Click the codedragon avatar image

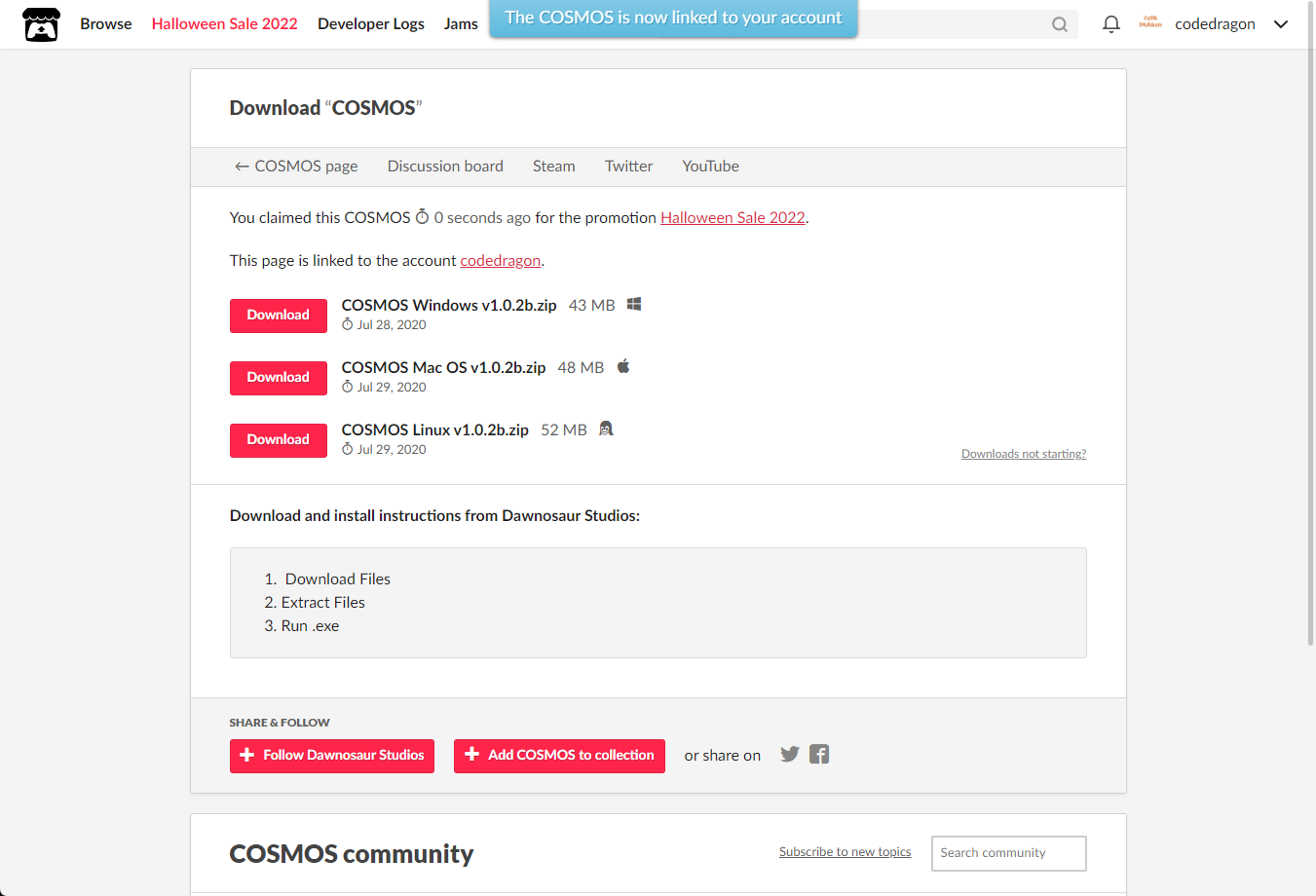point(1150,23)
